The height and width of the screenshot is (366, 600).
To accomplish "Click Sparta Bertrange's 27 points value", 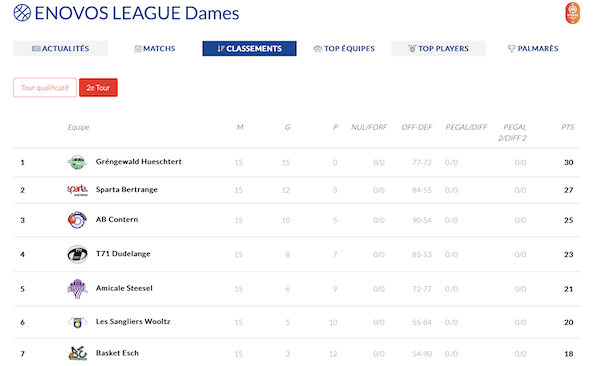I will (x=569, y=190).
